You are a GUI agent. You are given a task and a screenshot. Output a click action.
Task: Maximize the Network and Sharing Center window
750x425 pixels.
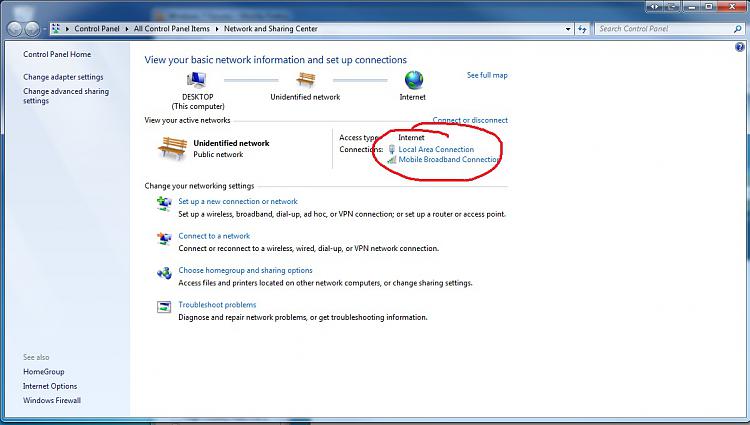point(708,6)
